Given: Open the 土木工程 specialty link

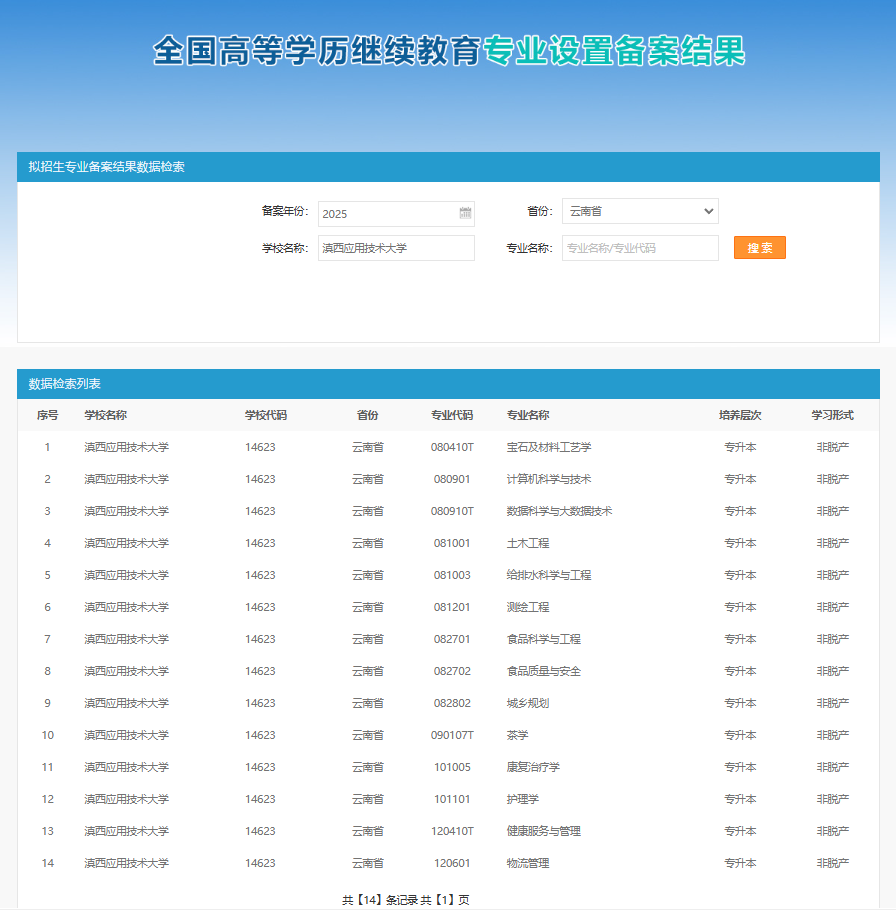Looking at the screenshot, I should tap(530, 543).
